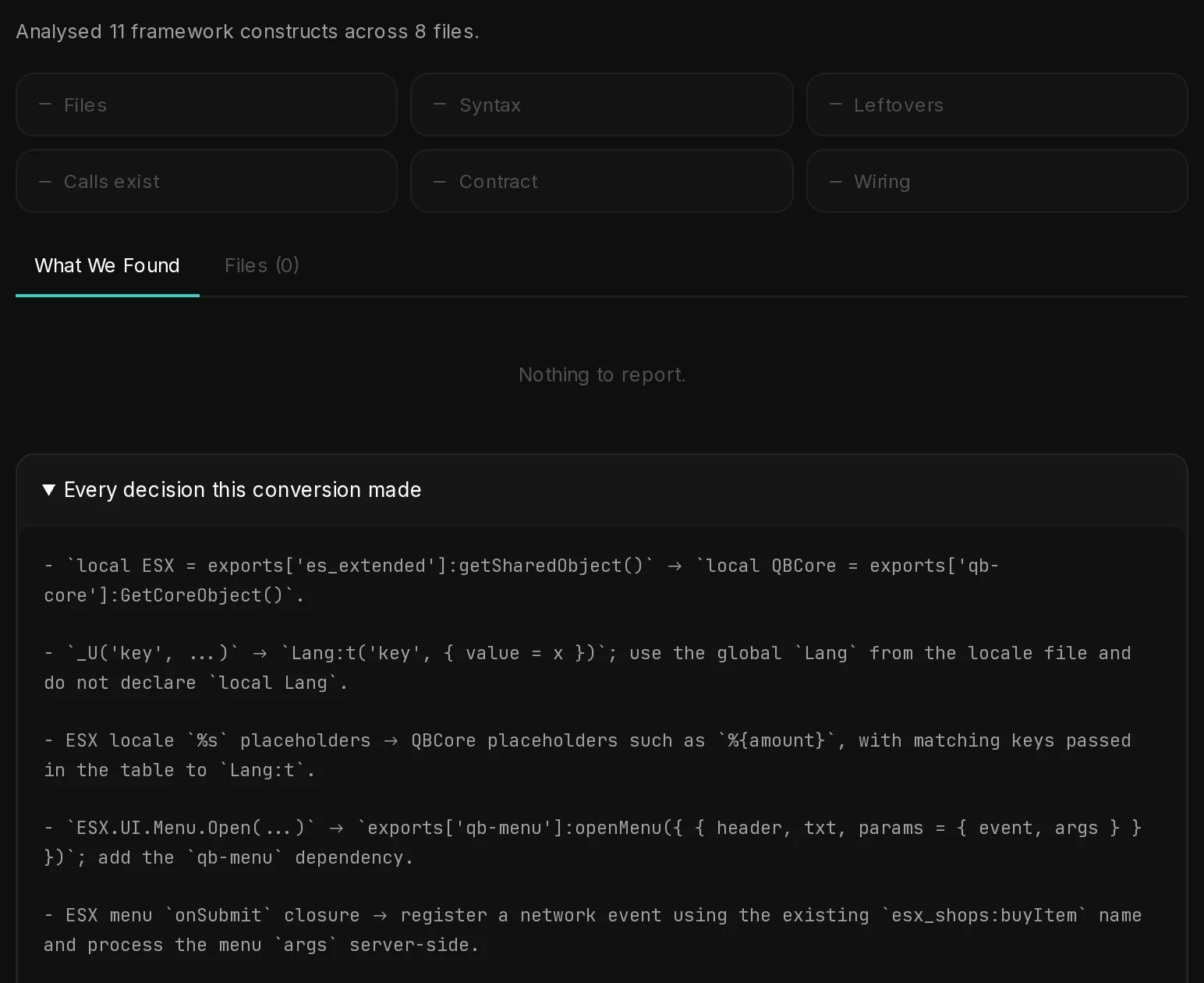The height and width of the screenshot is (983, 1204).
Task: Collapse the 'Every decision this conversion made' triangle
Action: [48, 490]
